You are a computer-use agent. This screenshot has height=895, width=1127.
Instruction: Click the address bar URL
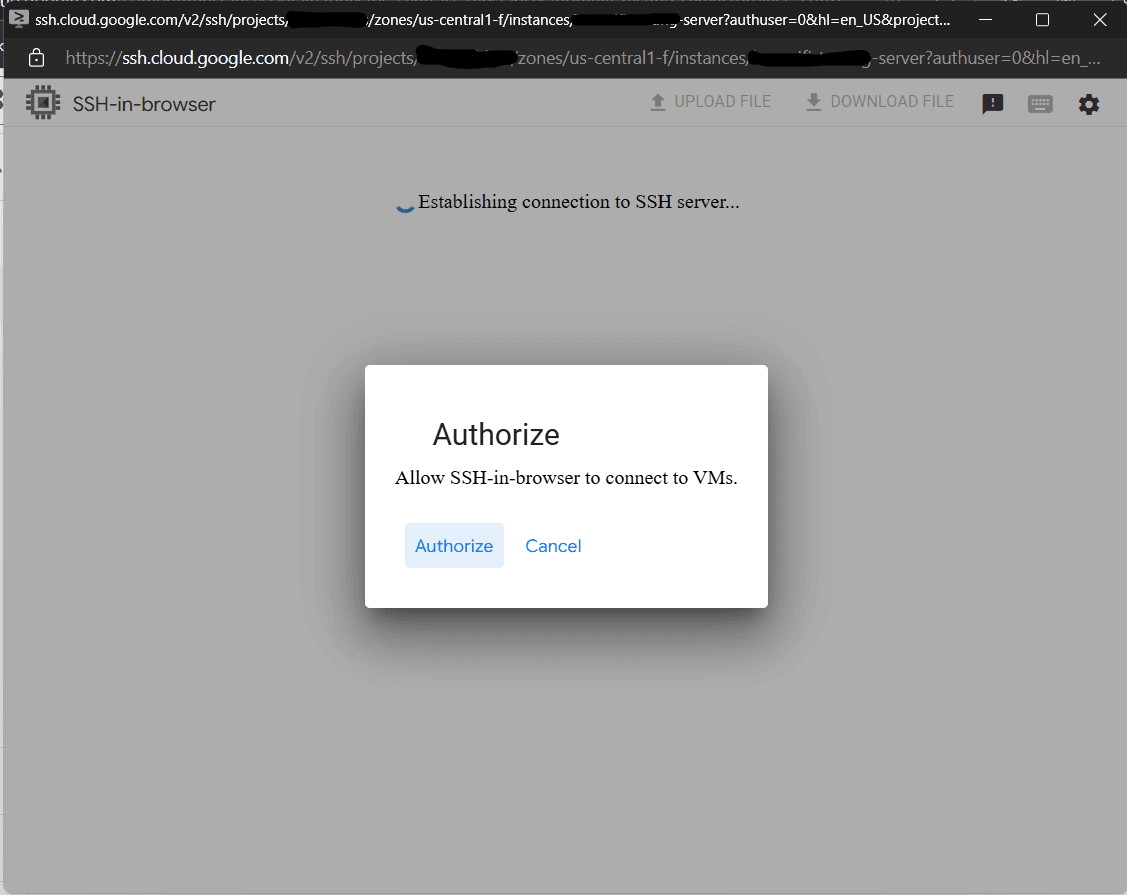point(400,58)
